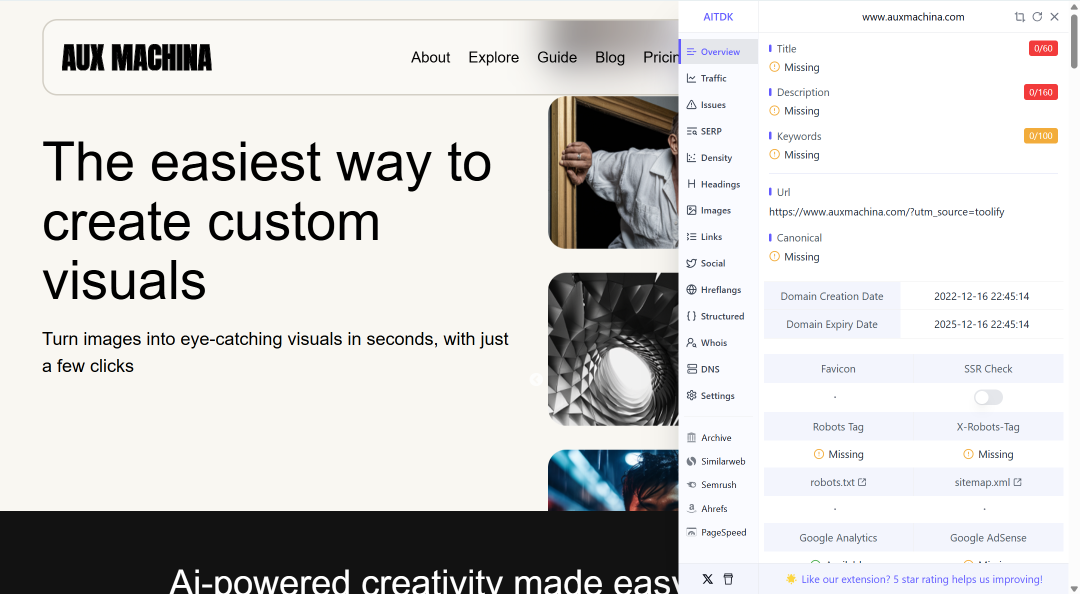The width and height of the screenshot is (1080, 594).
Task: Click the Robots Tag Missing value
Action: coord(838,454)
